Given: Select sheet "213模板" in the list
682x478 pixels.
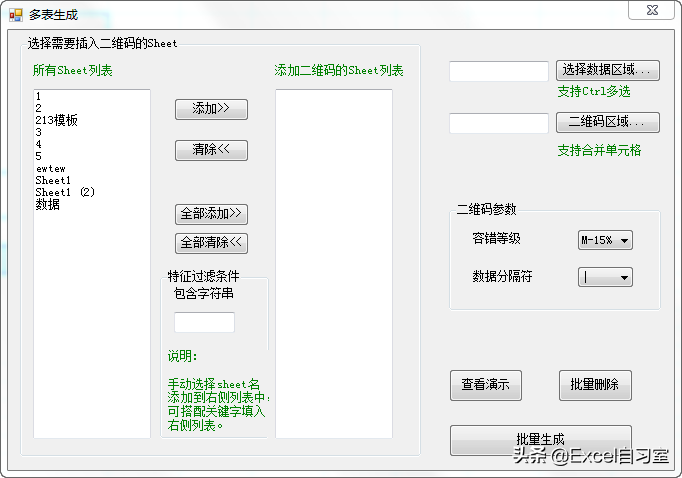Looking at the screenshot, I should (x=92, y=120).
